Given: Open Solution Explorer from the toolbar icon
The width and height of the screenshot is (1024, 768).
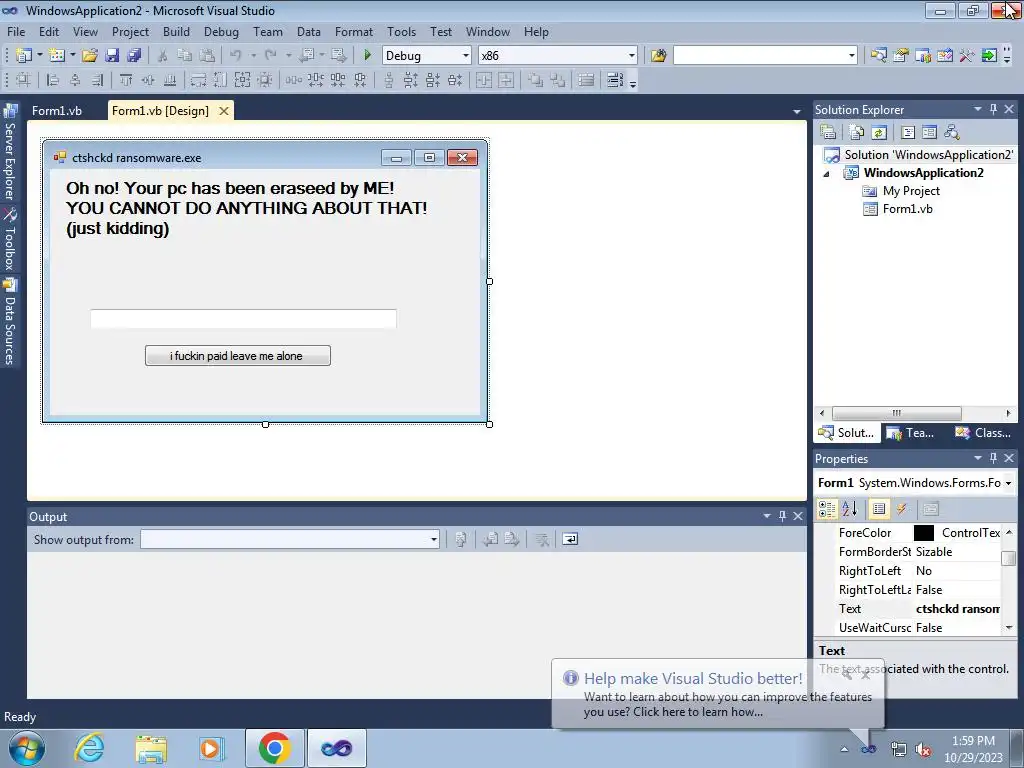Looking at the screenshot, I should pos(879,56).
